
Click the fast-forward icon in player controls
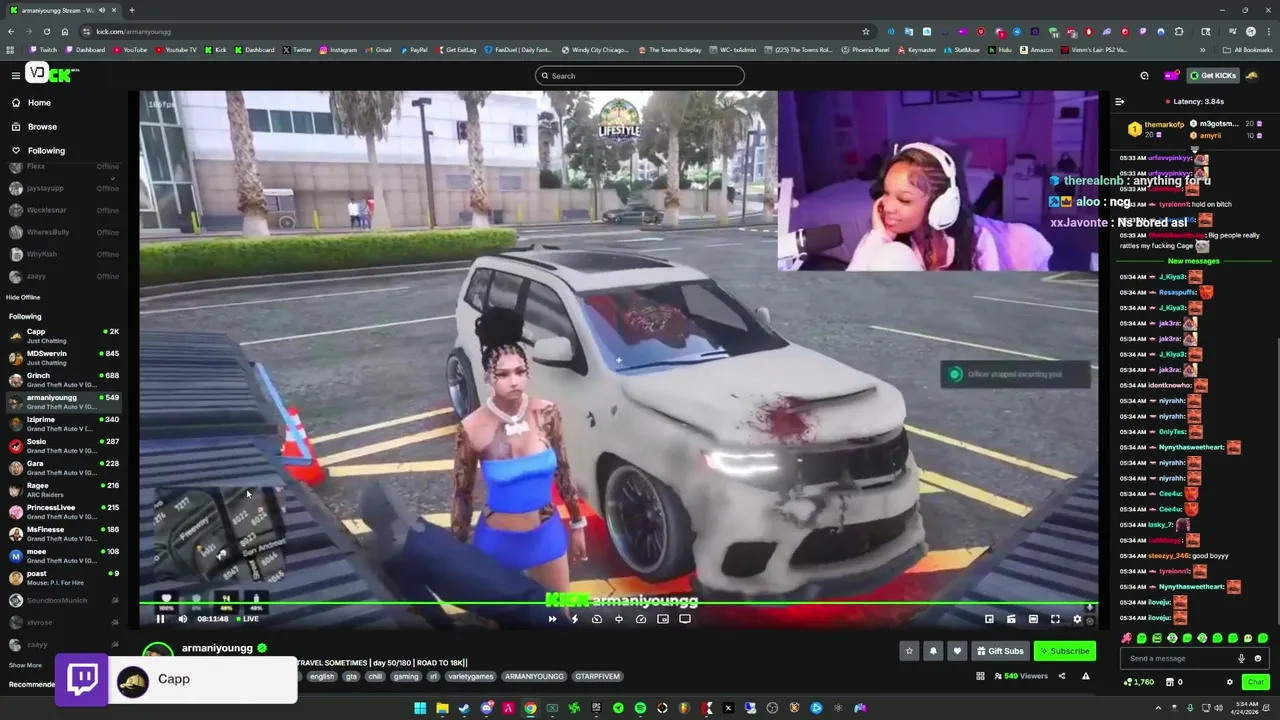click(552, 619)
